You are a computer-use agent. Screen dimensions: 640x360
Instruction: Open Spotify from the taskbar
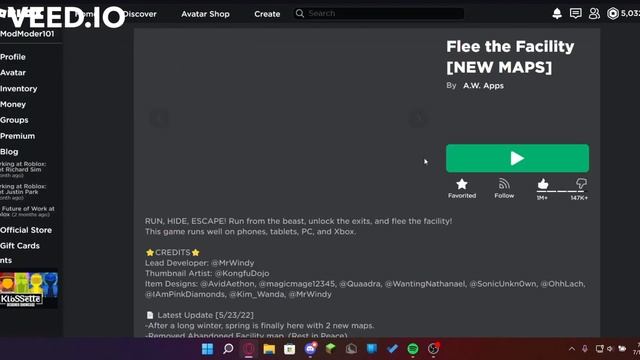[413, 349]
